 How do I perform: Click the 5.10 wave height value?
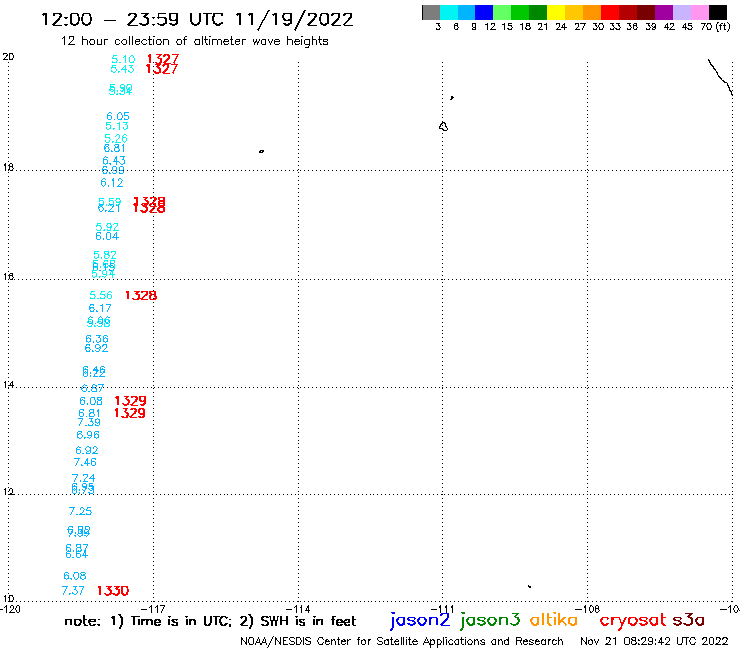tap(123, 59)
